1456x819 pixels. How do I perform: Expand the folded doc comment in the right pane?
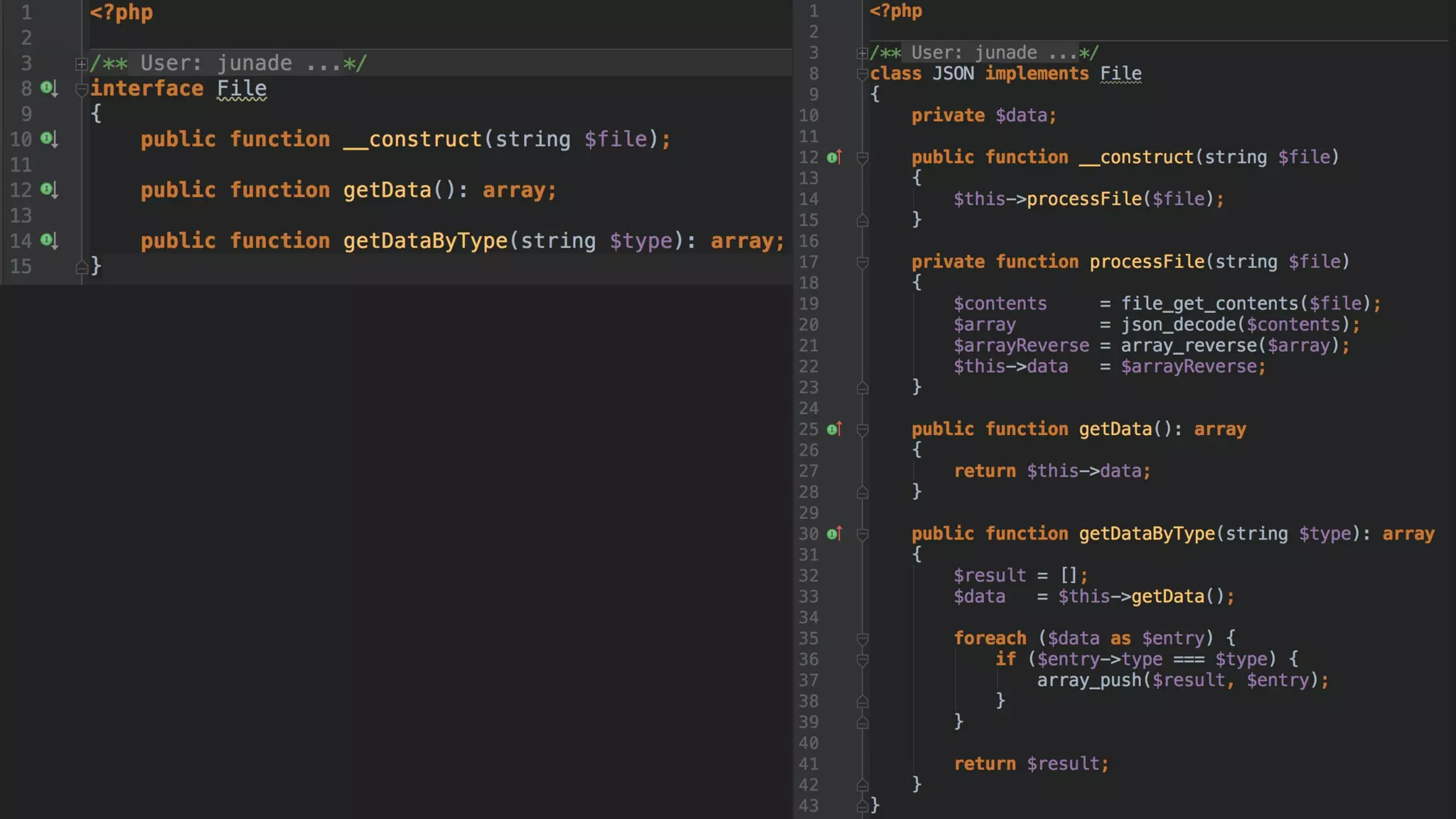tap(862, 53)
